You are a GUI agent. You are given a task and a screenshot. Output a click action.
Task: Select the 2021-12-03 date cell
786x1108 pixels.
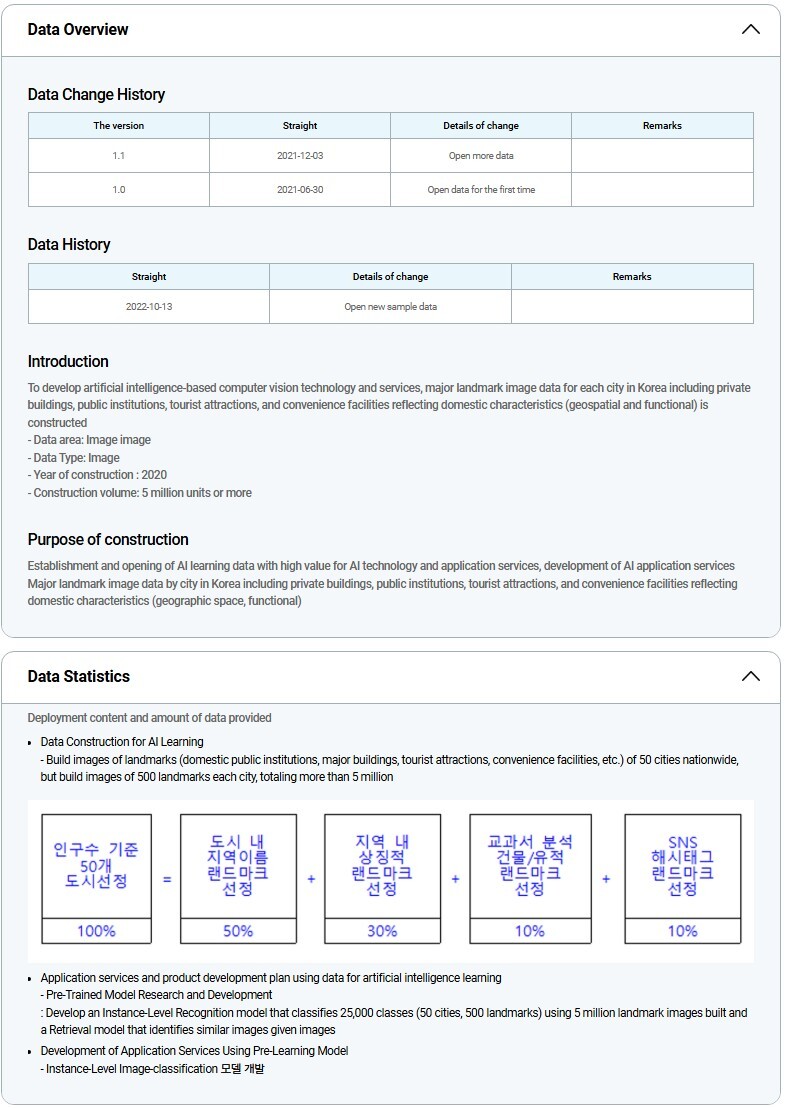(300, 156)
